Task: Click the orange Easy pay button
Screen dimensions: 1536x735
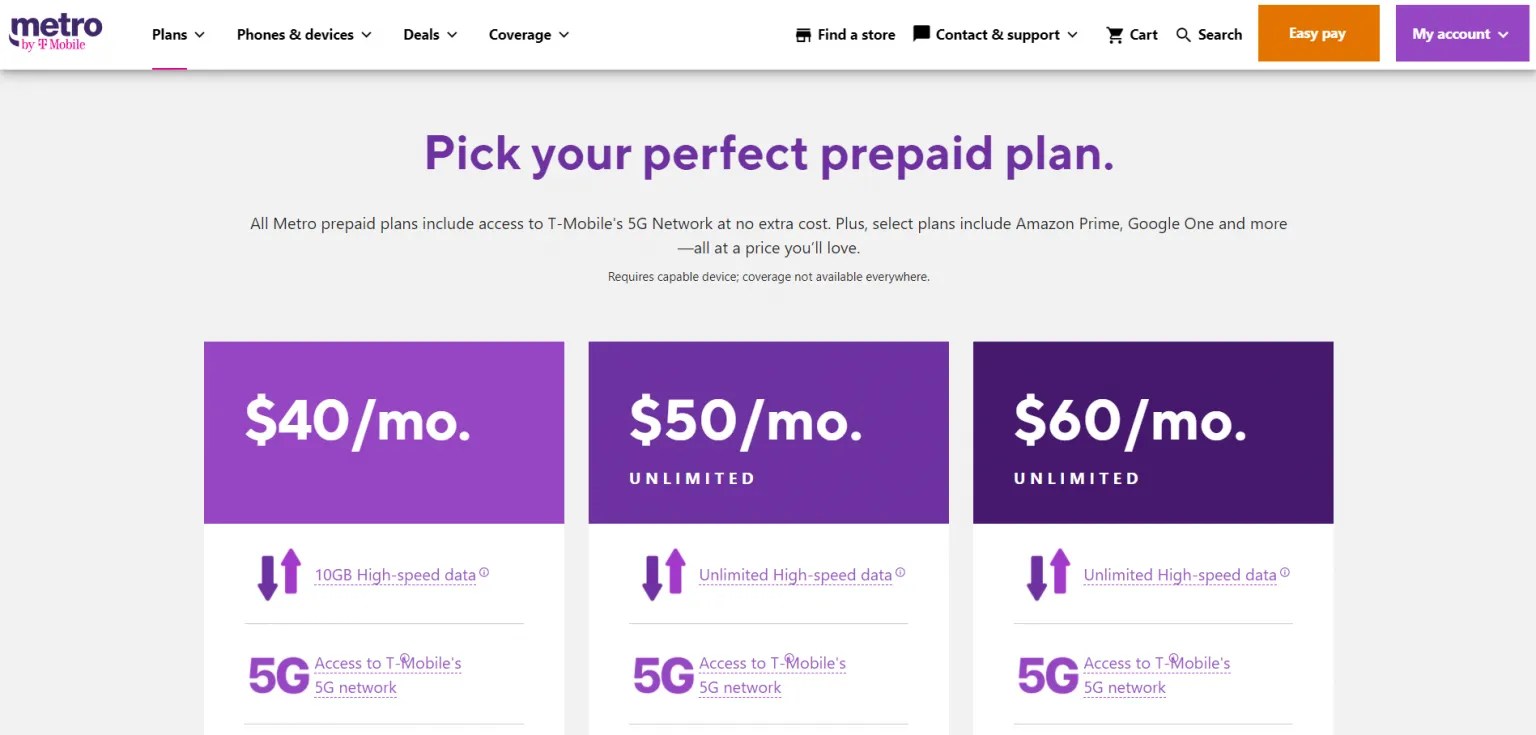Action: click(1318, 34)
